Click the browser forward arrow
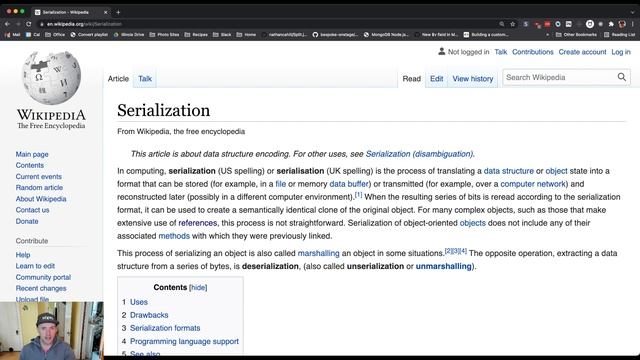The width and height of the screenshot is (640, 360). click(x=18, y=24)
